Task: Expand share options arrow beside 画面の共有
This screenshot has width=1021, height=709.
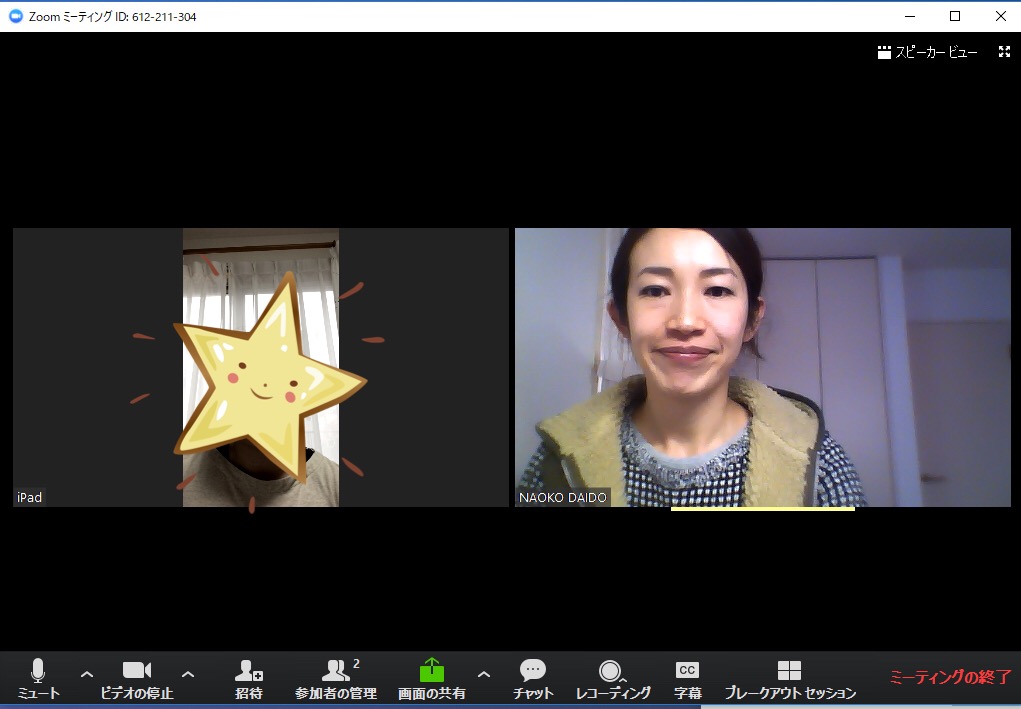Action: (x=484, y=674)
